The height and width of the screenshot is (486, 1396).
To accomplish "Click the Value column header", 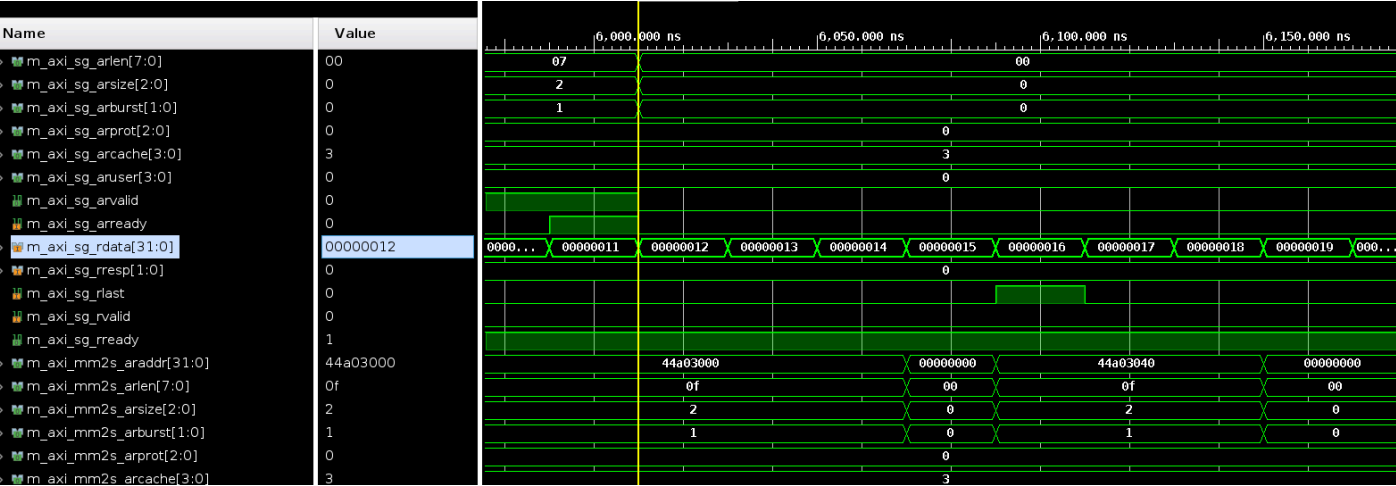I will (354, 33).
